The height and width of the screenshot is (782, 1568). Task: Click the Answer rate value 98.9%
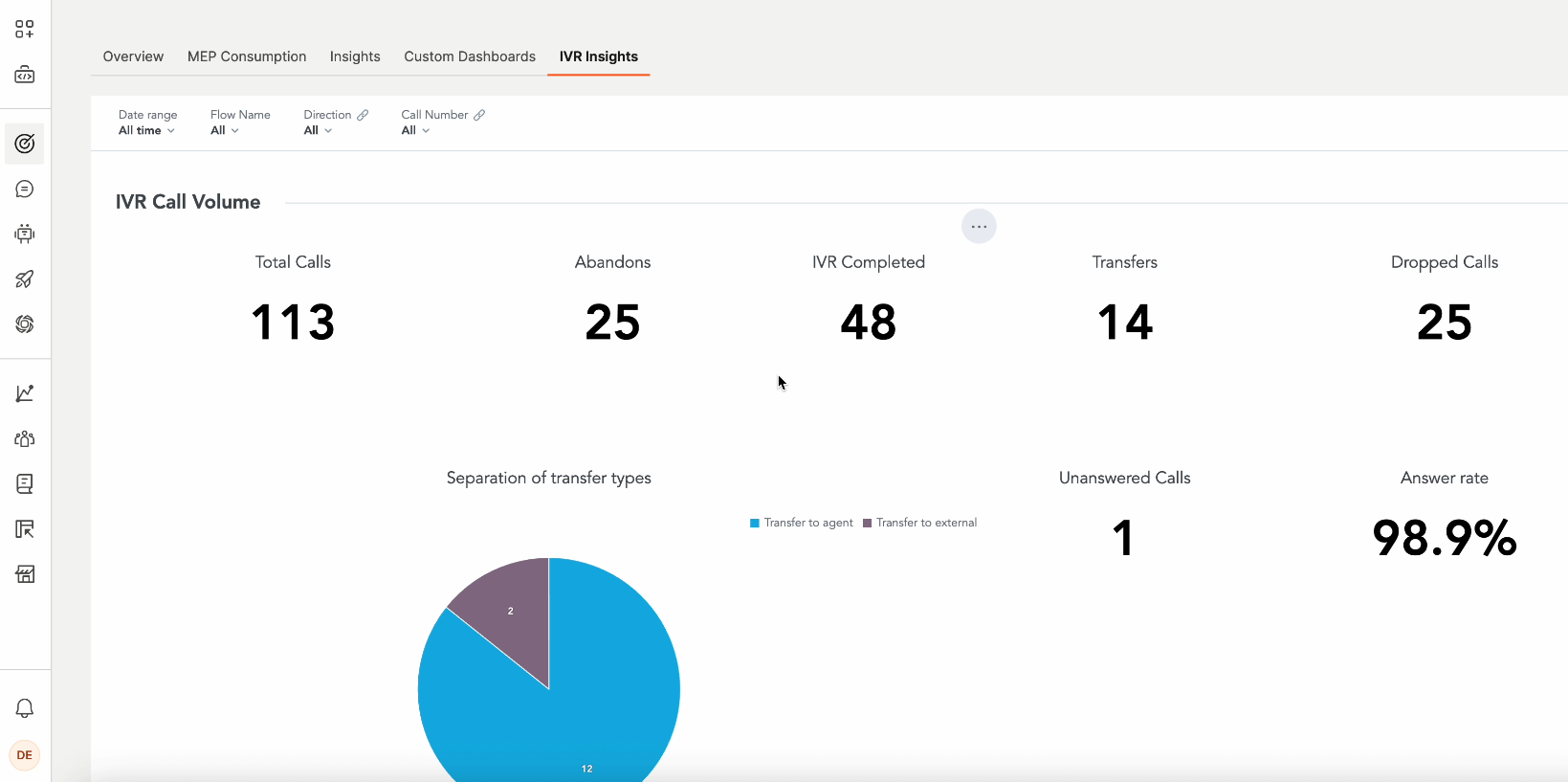coord(1445,538)
